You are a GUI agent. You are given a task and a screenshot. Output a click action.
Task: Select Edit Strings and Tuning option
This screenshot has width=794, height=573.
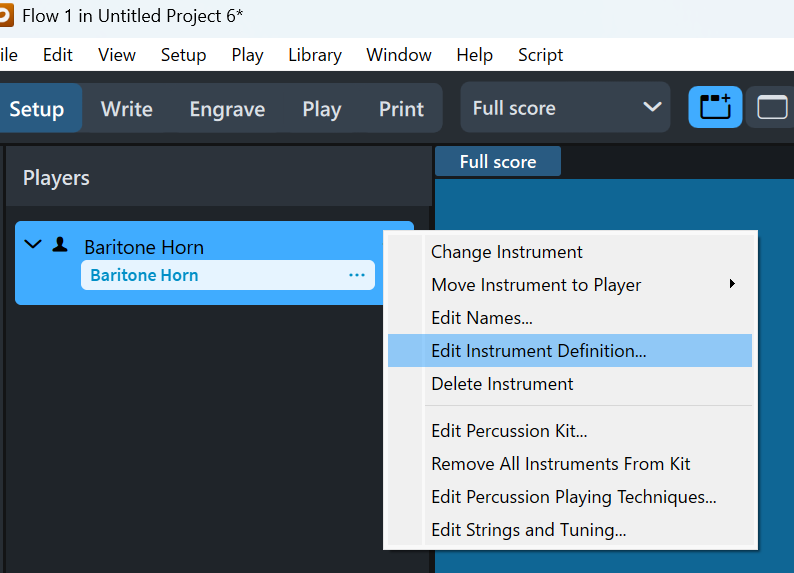click(528, 530)
